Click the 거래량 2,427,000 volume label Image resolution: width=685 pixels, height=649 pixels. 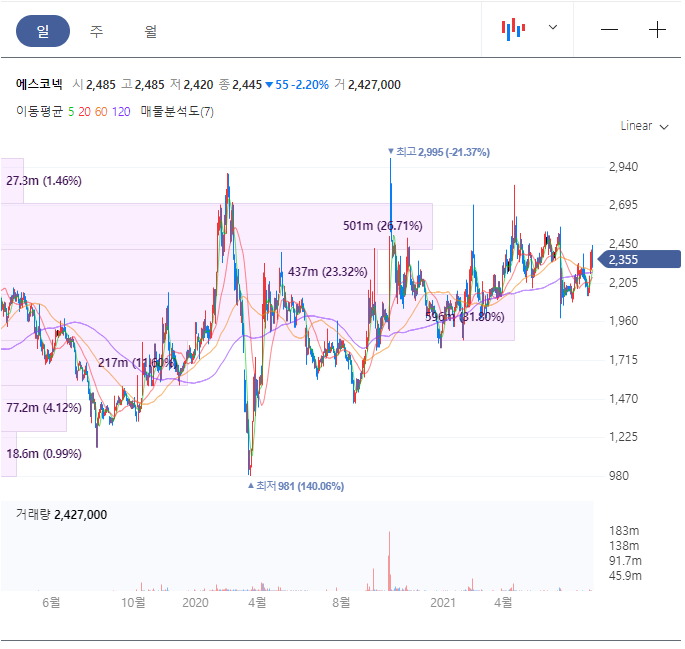[x=61, y=514]
